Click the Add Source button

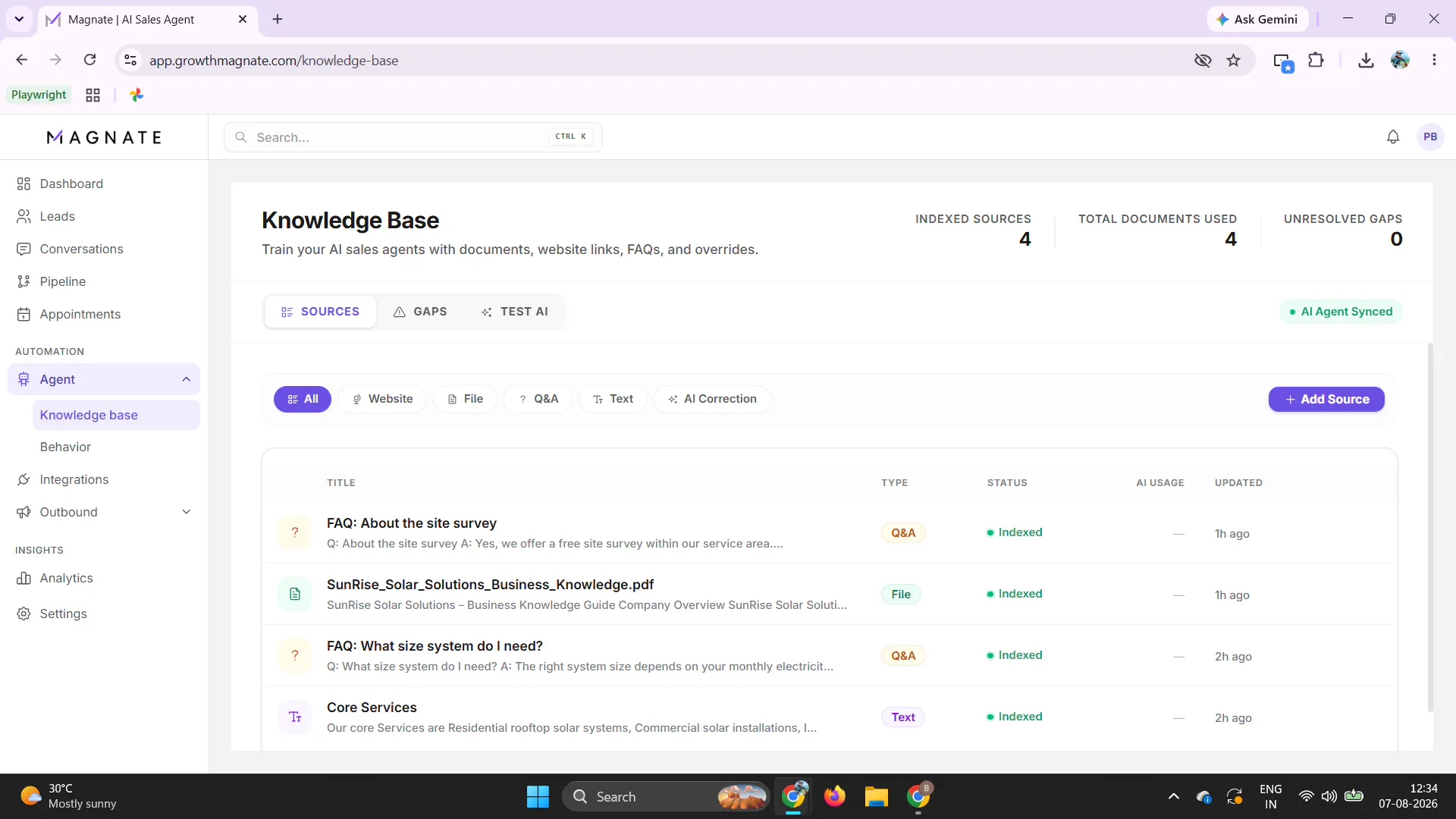click(1326, 399)
